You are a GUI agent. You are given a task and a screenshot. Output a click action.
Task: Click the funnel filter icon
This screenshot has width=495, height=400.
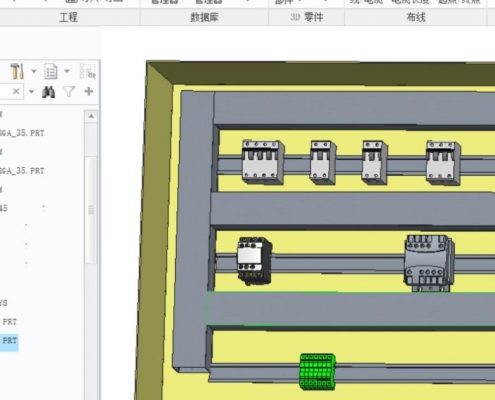[x=69, y=92]
